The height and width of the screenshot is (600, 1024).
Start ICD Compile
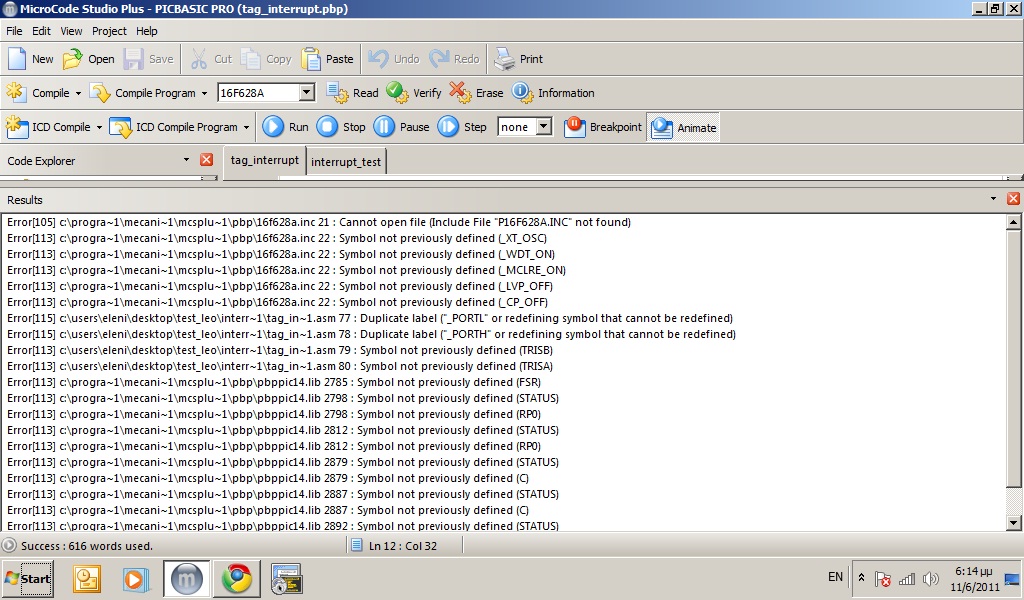pyautogui.click(x=48, y=127)
